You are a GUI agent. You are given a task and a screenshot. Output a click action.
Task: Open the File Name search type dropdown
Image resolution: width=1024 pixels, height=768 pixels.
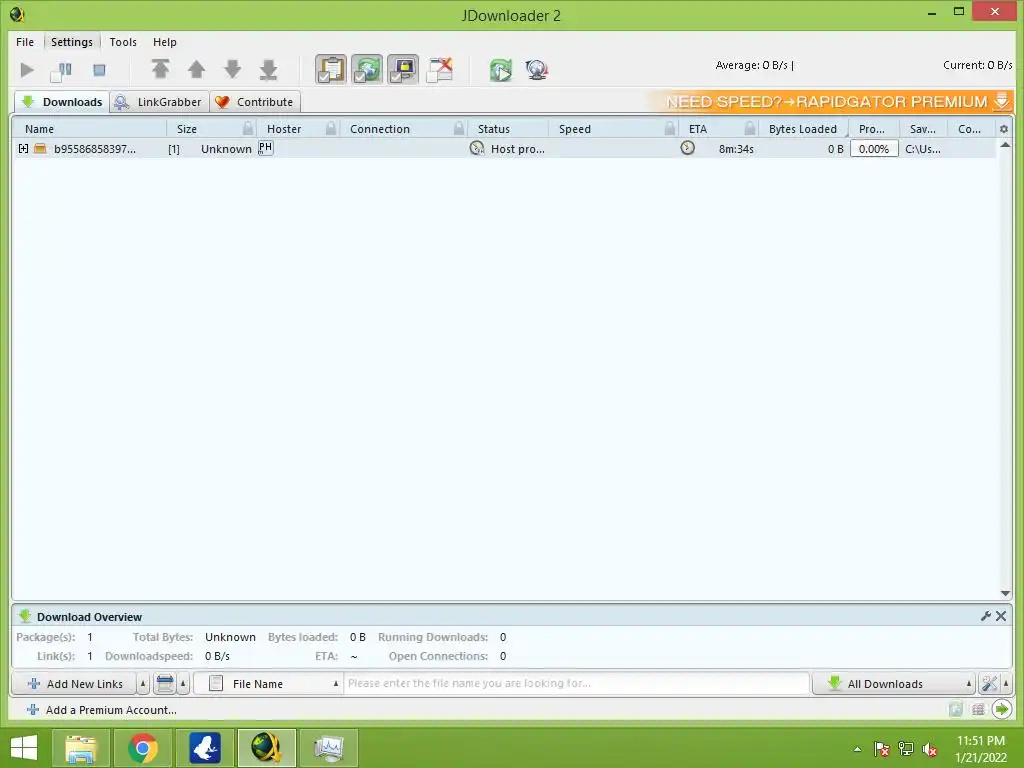point(268,684)
